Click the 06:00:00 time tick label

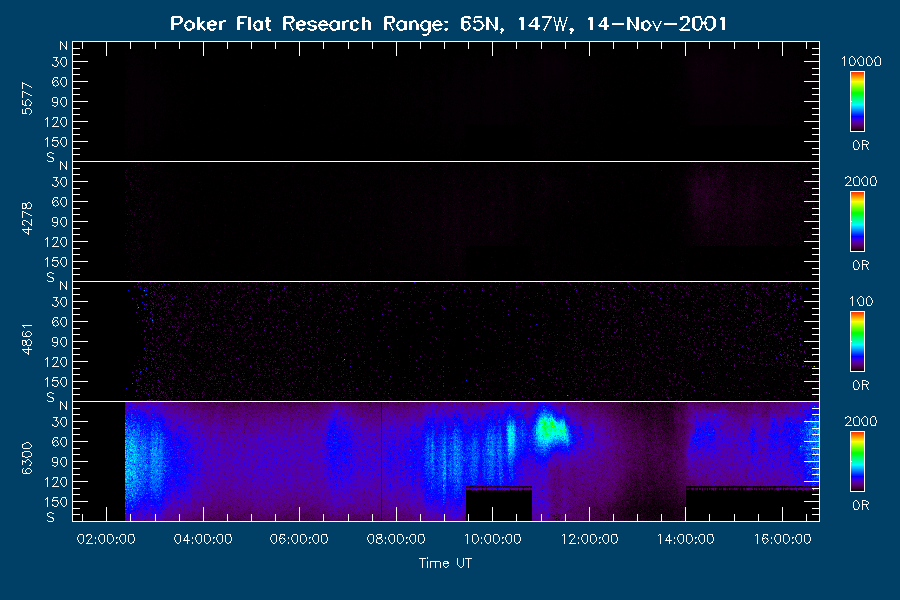[299, 539]
